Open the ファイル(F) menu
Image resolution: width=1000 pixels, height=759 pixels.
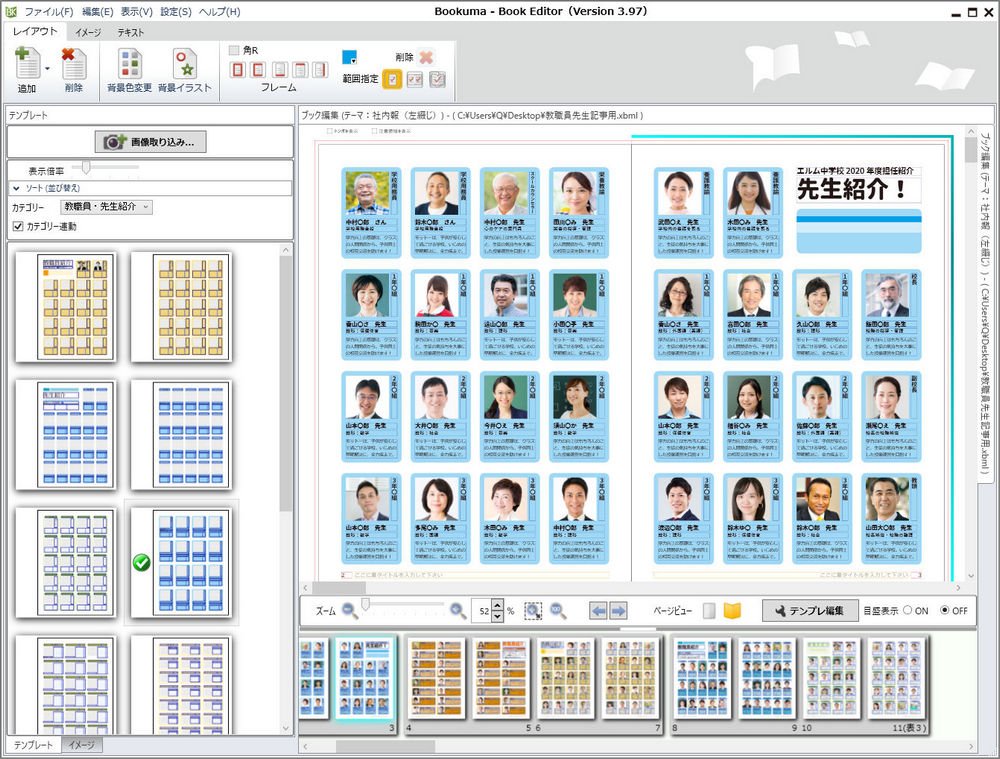point(48,12)
